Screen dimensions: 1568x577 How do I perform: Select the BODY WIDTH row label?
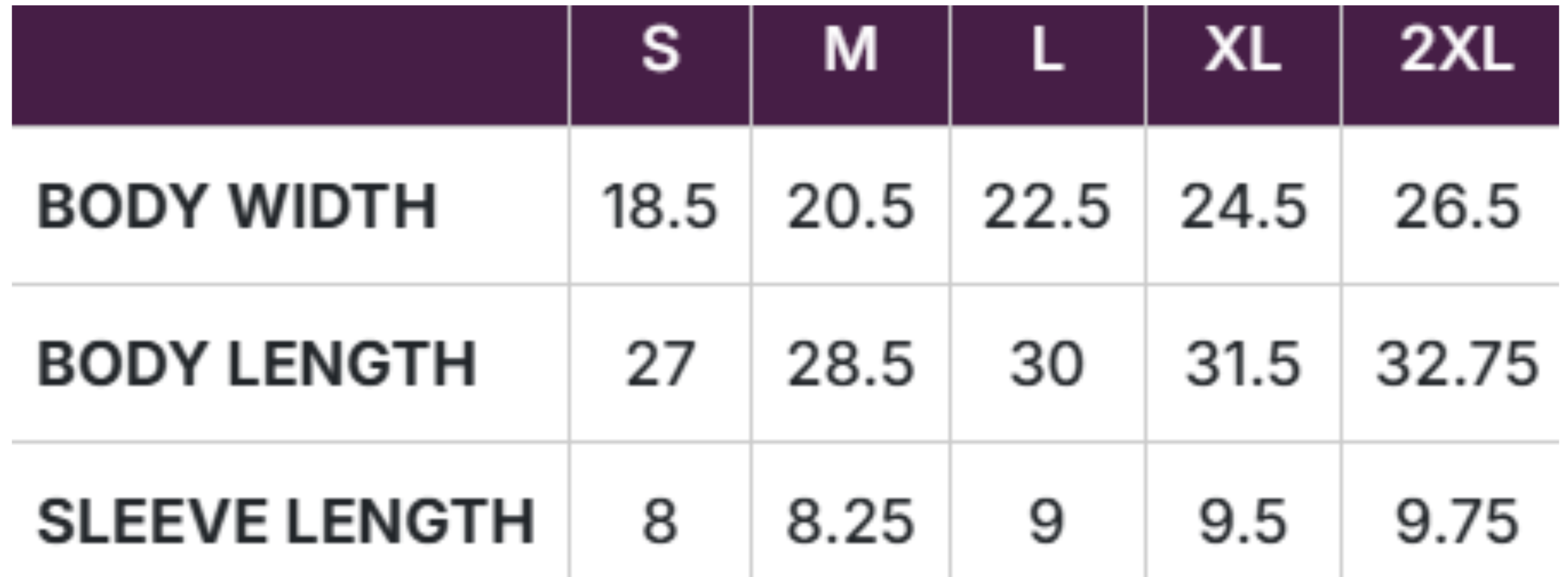click(237, 207)
